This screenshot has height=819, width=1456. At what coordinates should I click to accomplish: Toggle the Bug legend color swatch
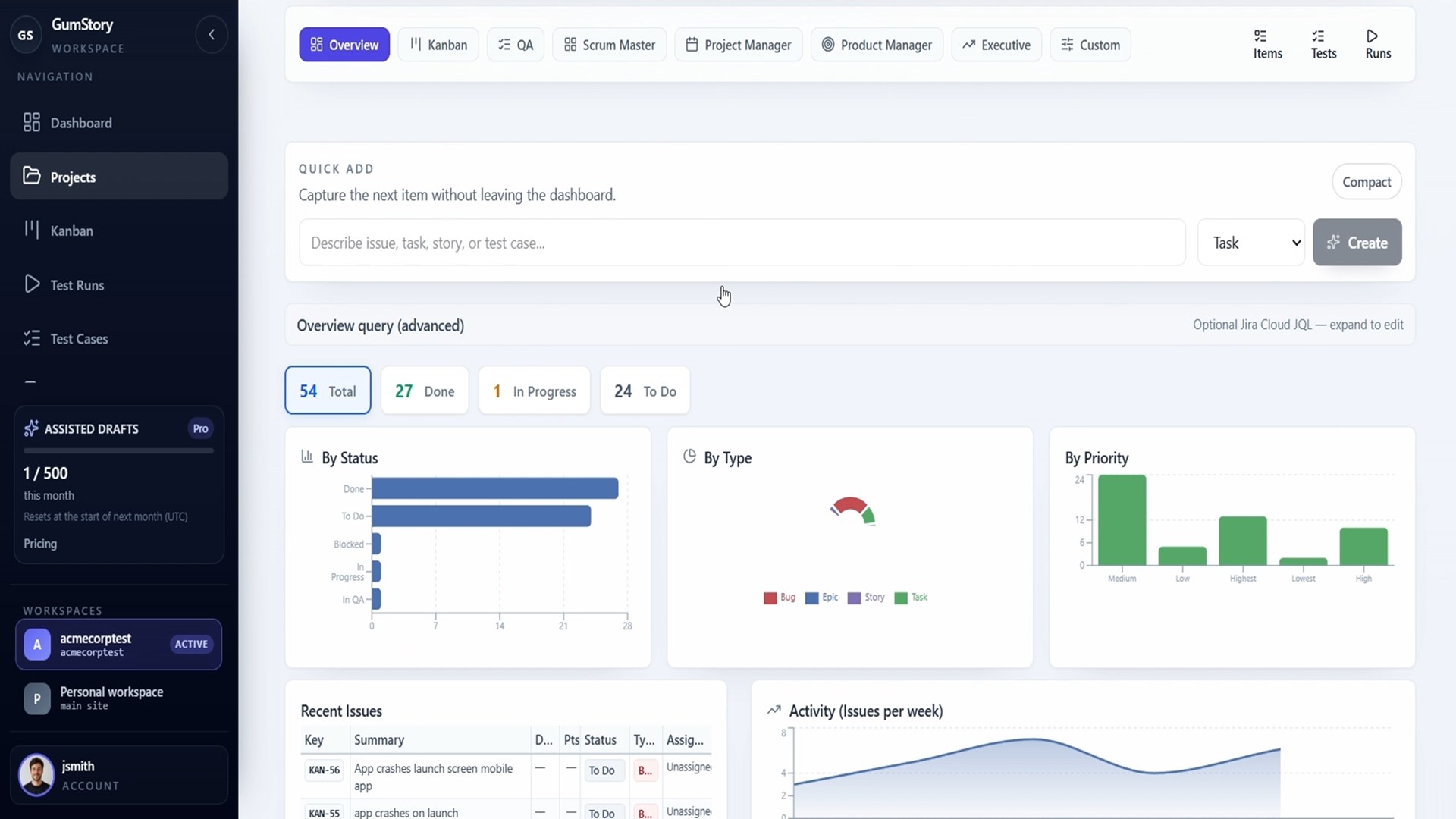click(x=770, y=598)
